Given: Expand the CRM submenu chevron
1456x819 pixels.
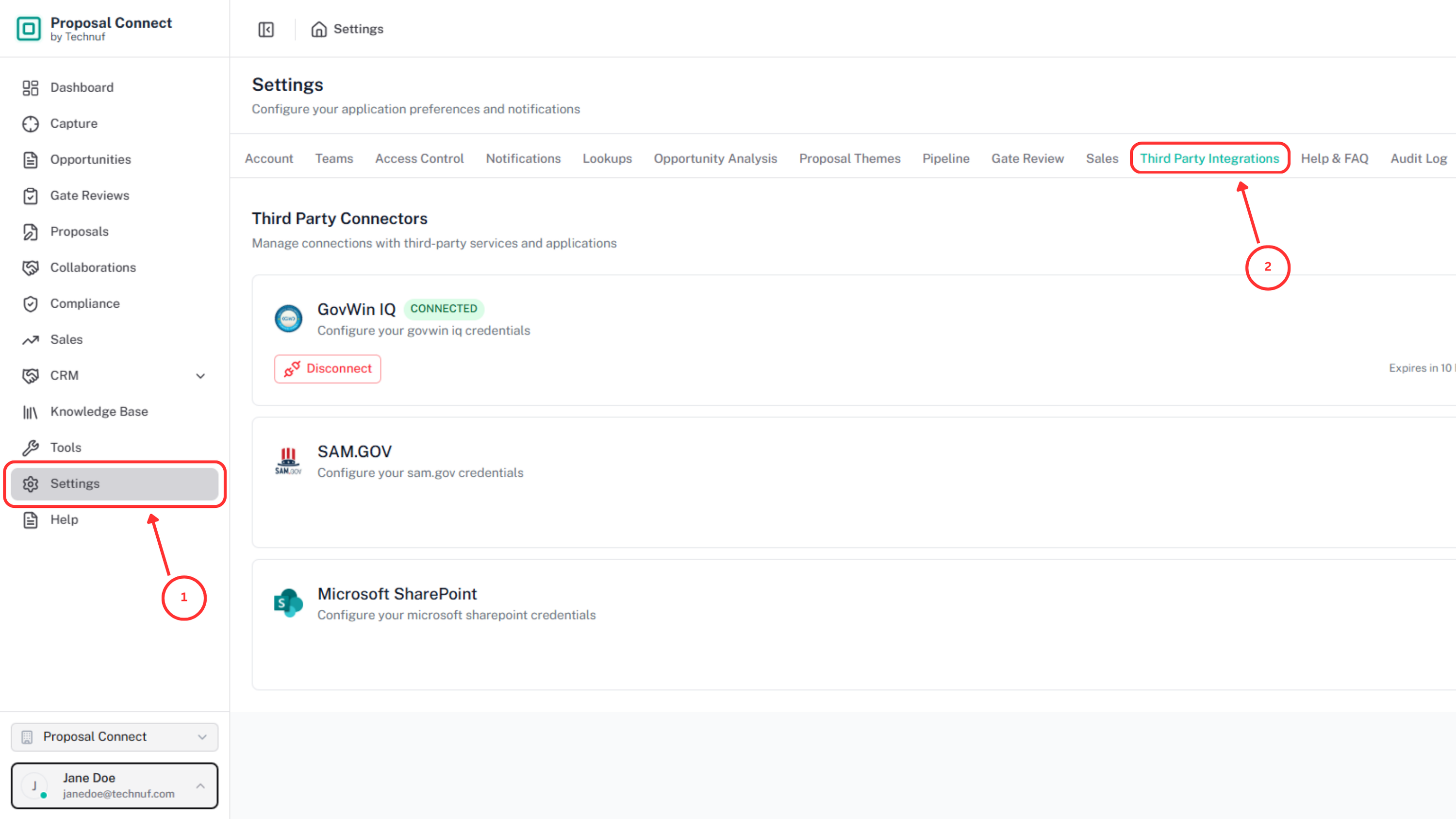Looking at the screenshot, I should (200, 376).
